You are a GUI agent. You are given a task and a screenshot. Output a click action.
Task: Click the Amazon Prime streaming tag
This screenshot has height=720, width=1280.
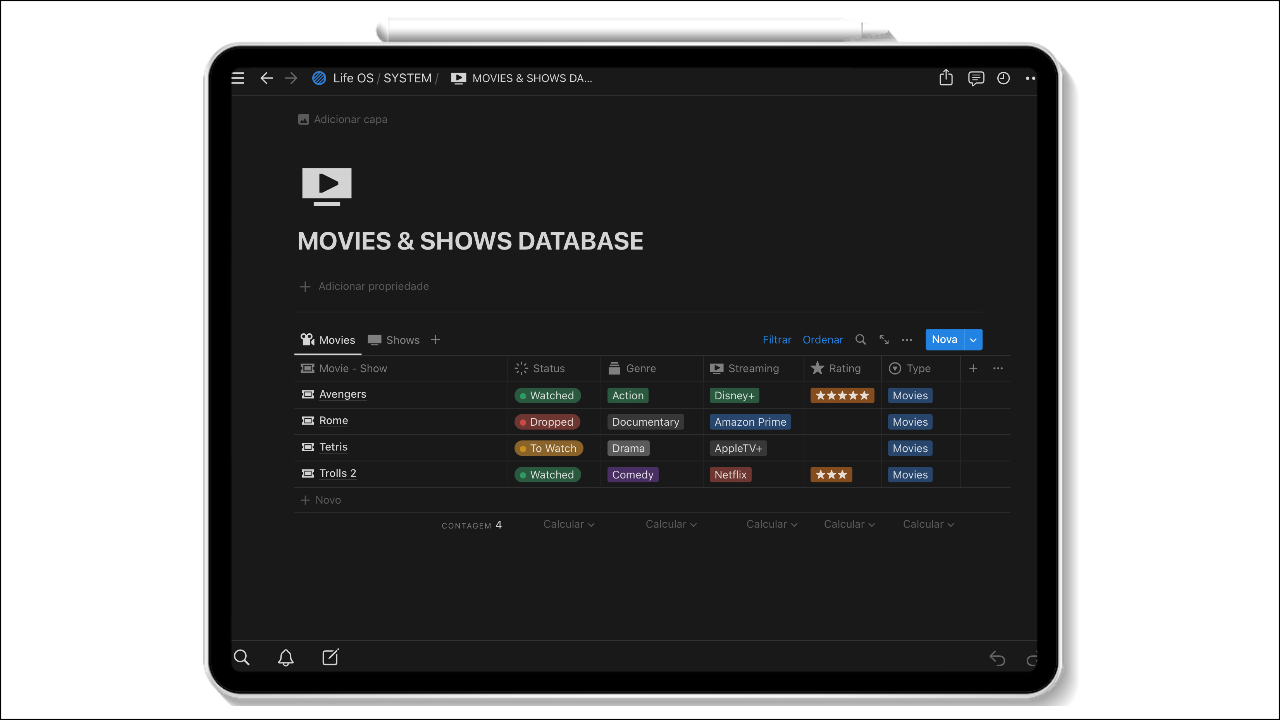(x=751, y=422)
